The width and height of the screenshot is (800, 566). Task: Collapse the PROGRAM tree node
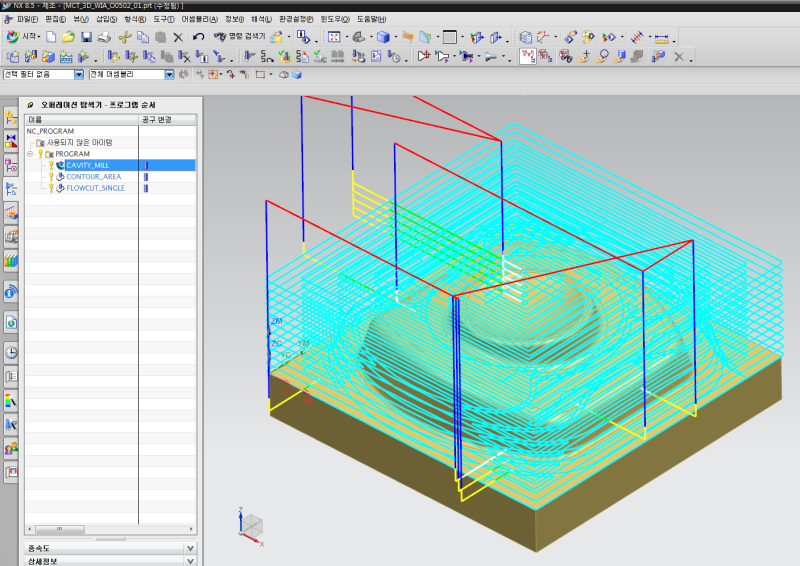pos(29,154)
